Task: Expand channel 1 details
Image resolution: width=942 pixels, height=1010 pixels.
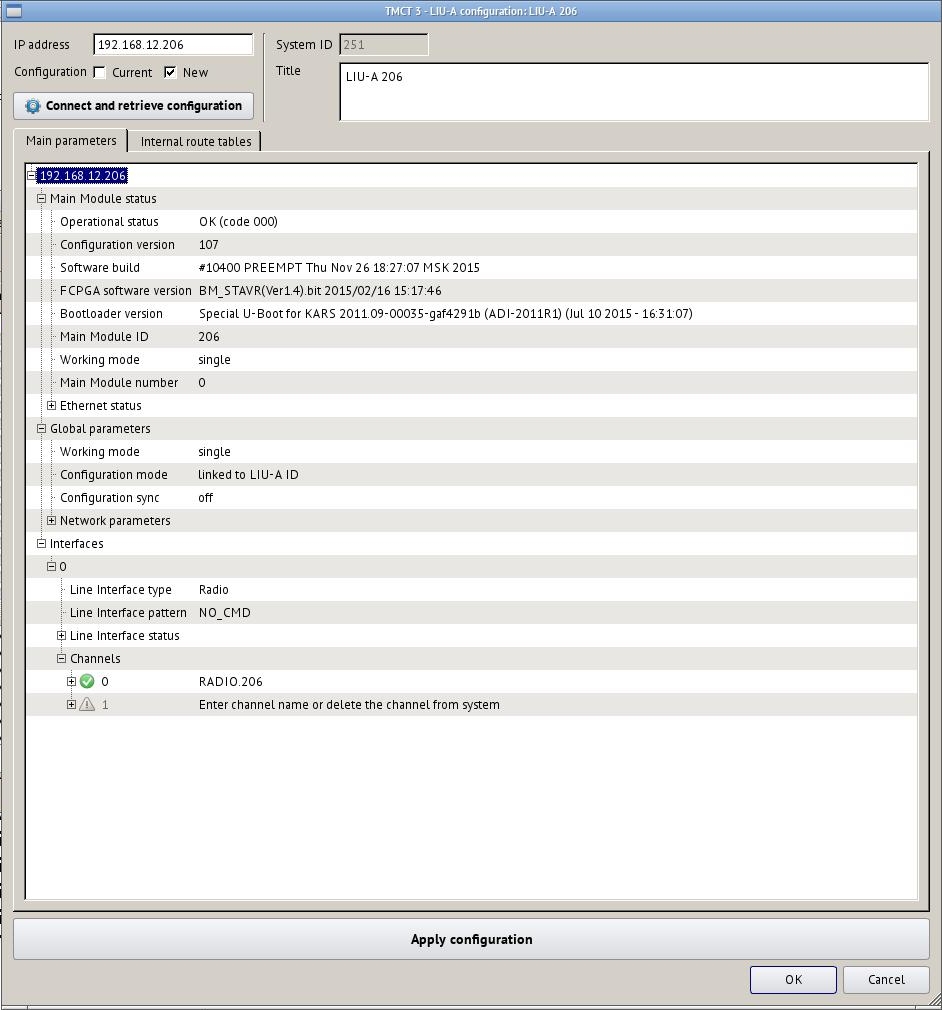Action: (x=72, y=705)
